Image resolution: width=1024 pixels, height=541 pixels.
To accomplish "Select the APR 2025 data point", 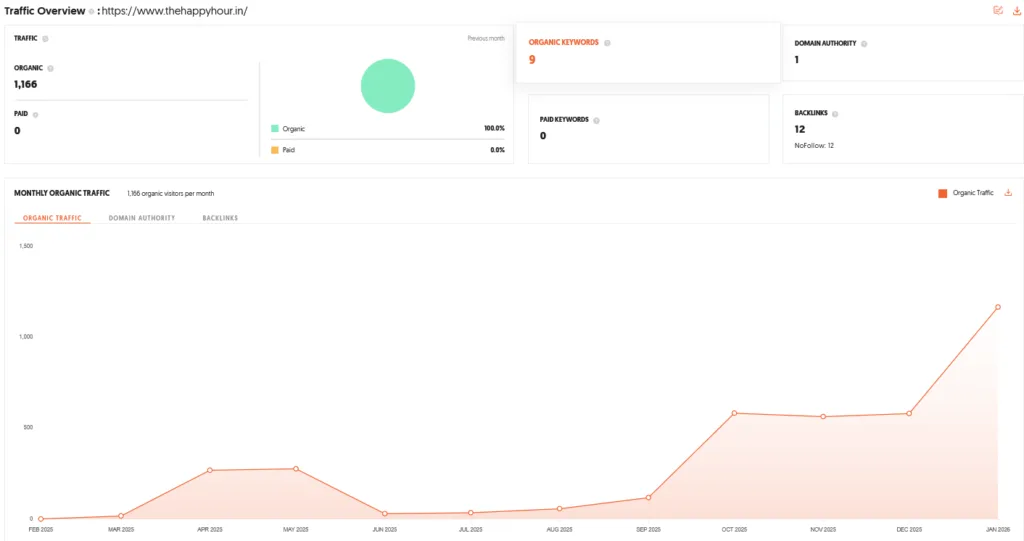I will tap(210, 470).
